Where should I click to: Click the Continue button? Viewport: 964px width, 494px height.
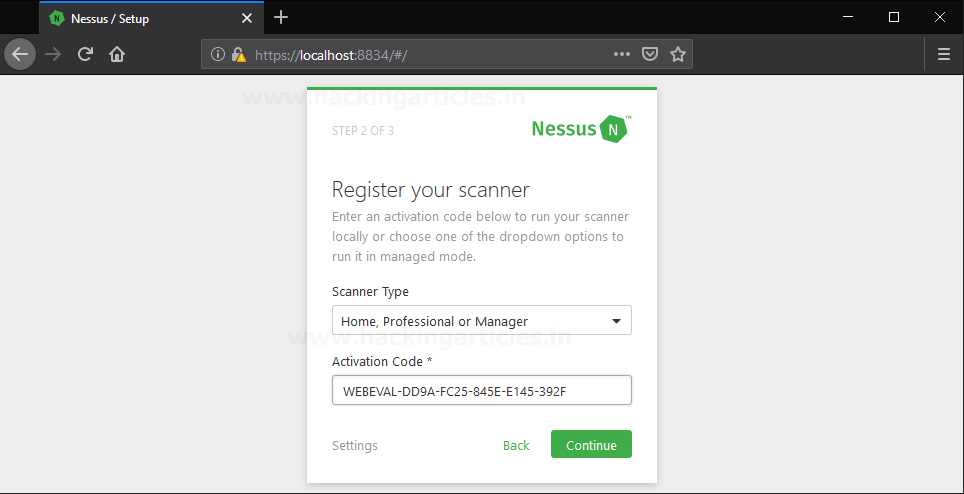pos(591,444)
